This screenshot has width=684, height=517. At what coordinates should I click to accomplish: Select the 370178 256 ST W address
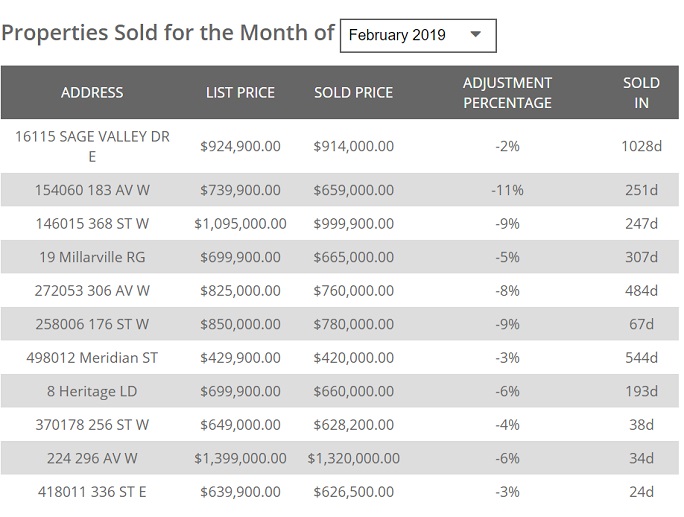click(x=92, y=425)
